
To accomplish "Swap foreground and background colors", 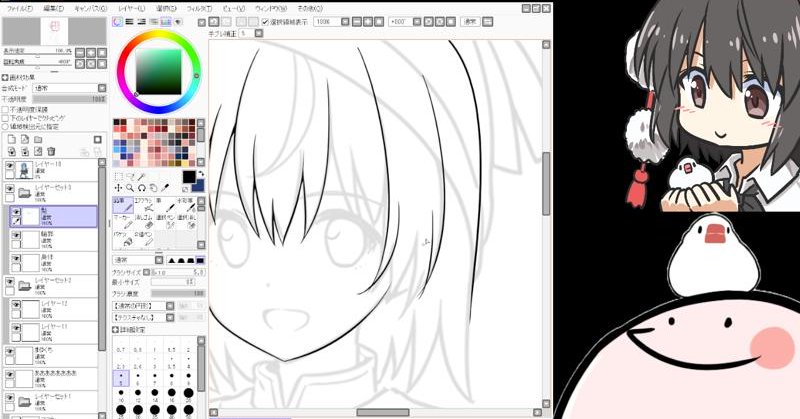I will click(201, 174).
